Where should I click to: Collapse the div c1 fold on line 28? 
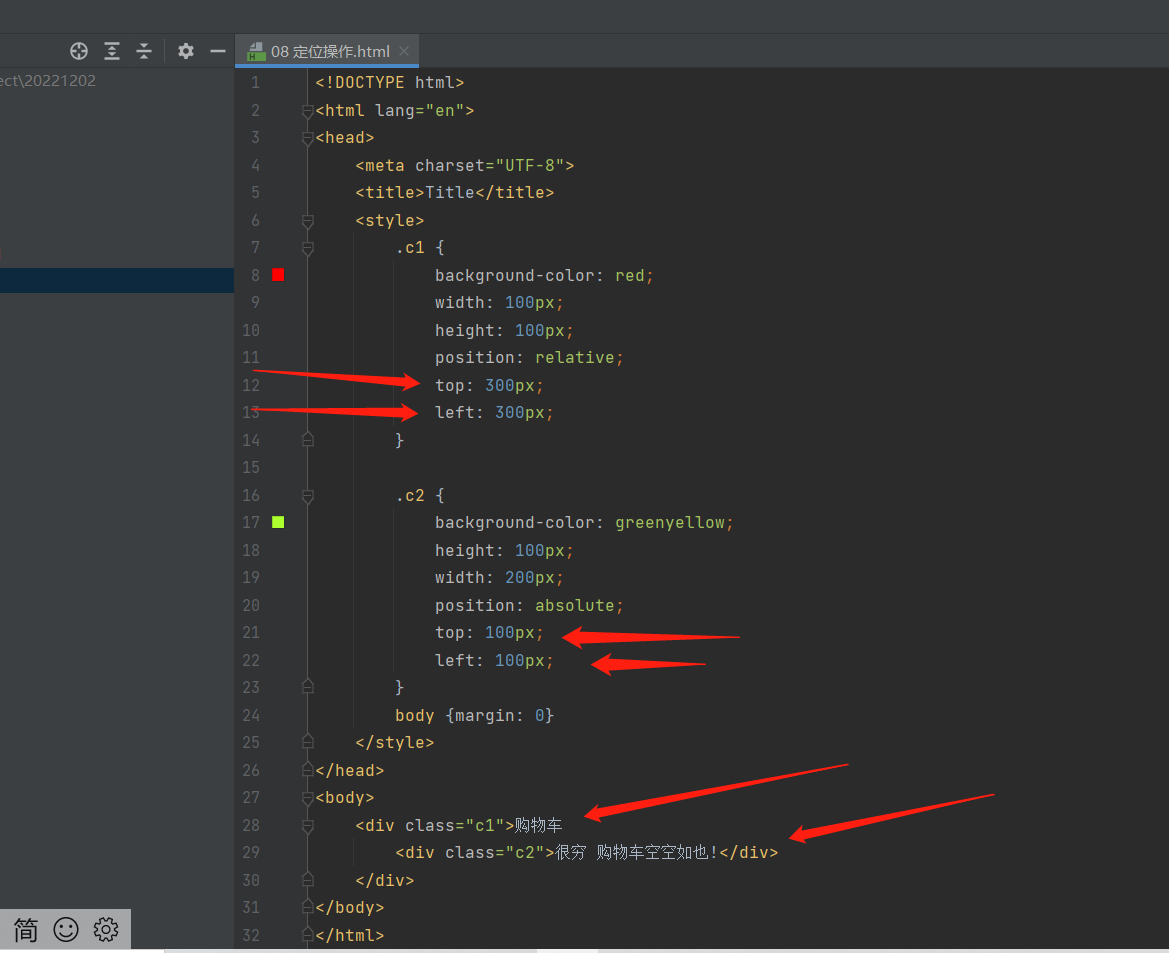click(307, 825)
